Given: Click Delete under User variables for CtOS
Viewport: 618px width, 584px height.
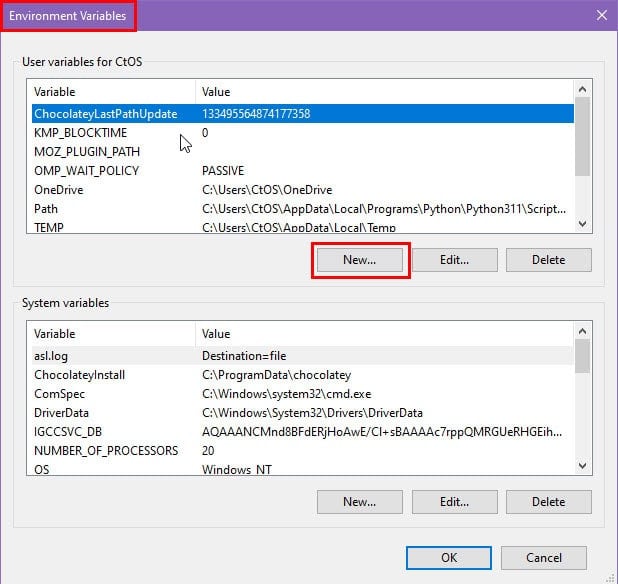Looking at the screenshot, I should 548,260.
